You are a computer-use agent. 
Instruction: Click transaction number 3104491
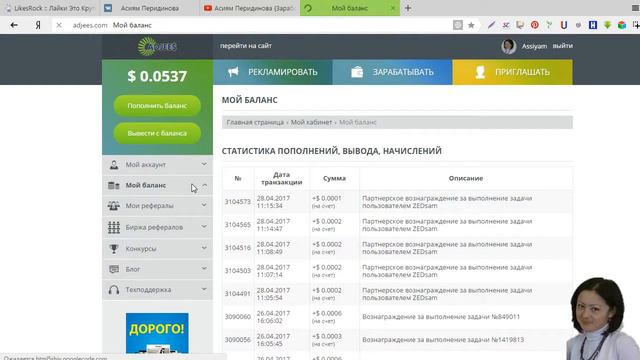click(x=238, y=293)
